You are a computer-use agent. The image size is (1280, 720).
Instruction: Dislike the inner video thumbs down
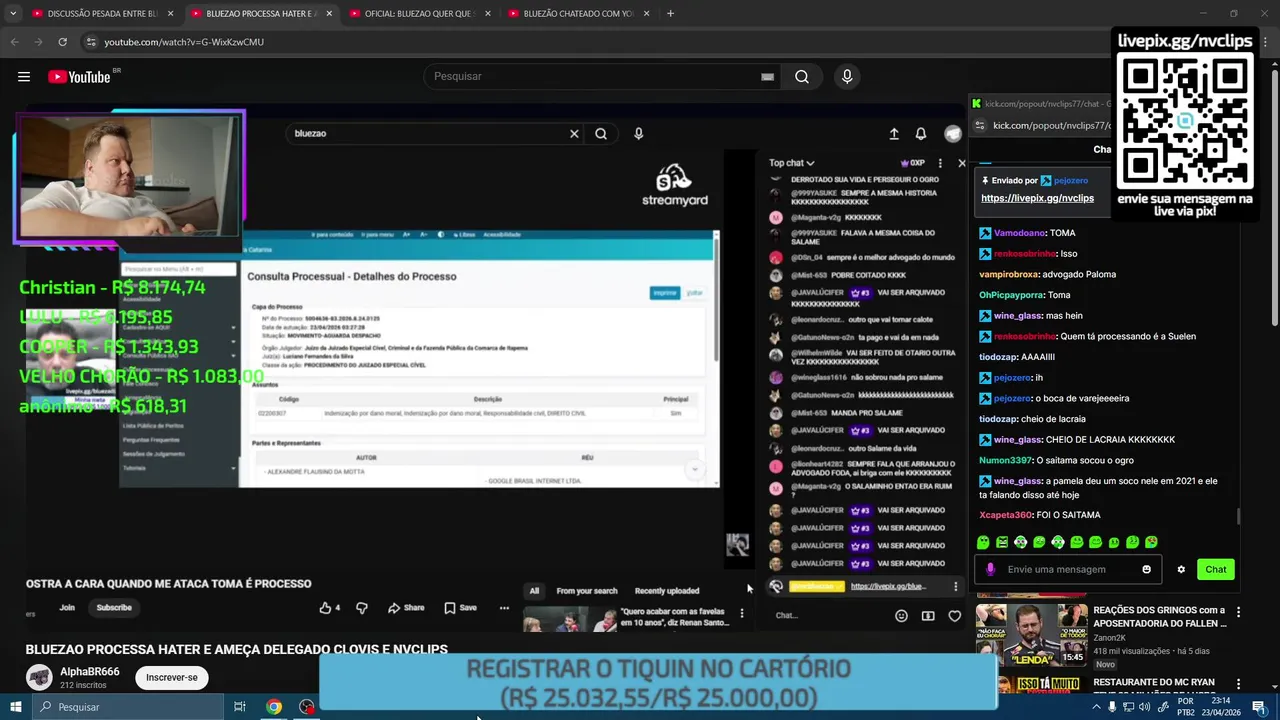(x=362, y=608)
